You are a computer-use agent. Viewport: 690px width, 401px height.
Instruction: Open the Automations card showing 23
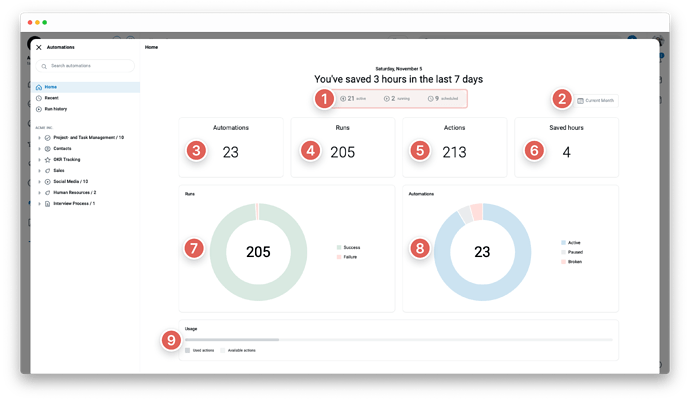pyautogui.click(x=231, y=147)
